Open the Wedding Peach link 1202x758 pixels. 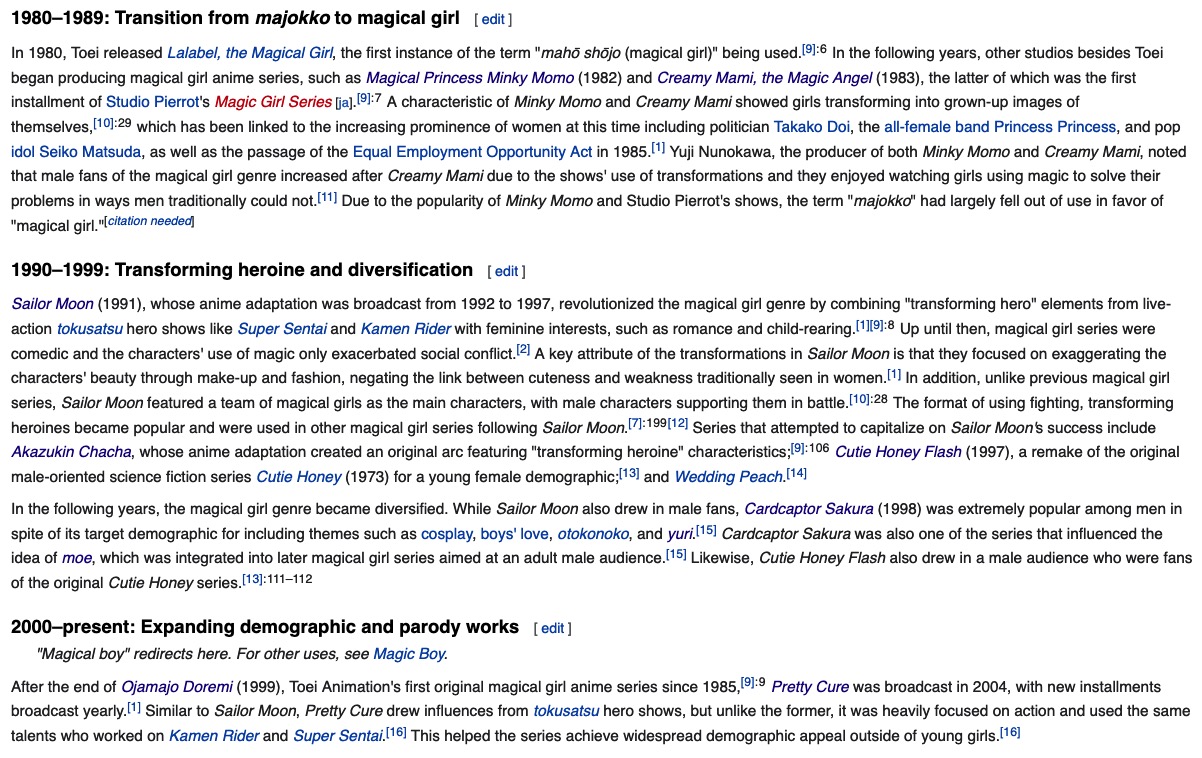[730, 477]
